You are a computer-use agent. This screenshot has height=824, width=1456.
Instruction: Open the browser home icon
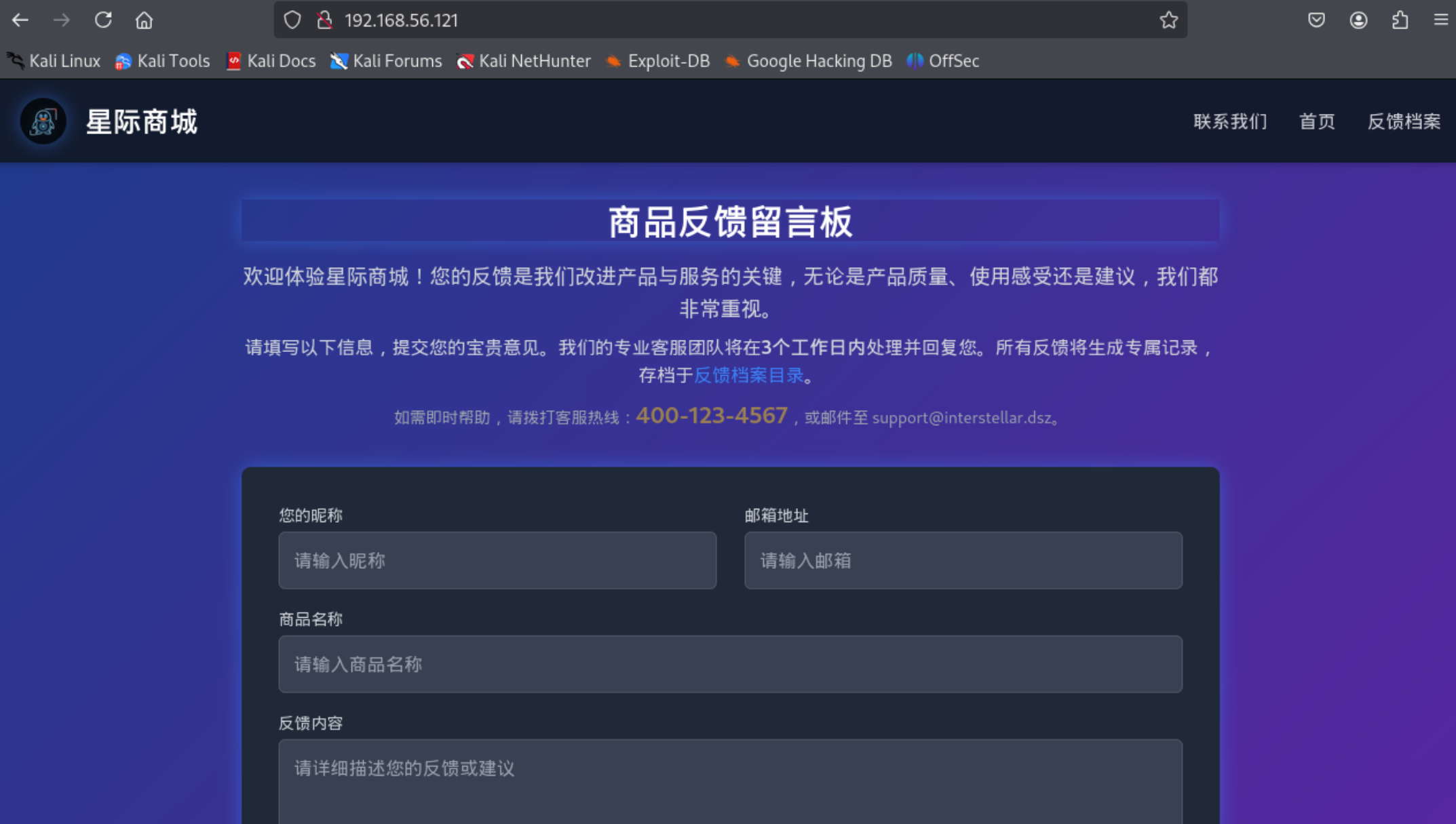tap(144, 20)
